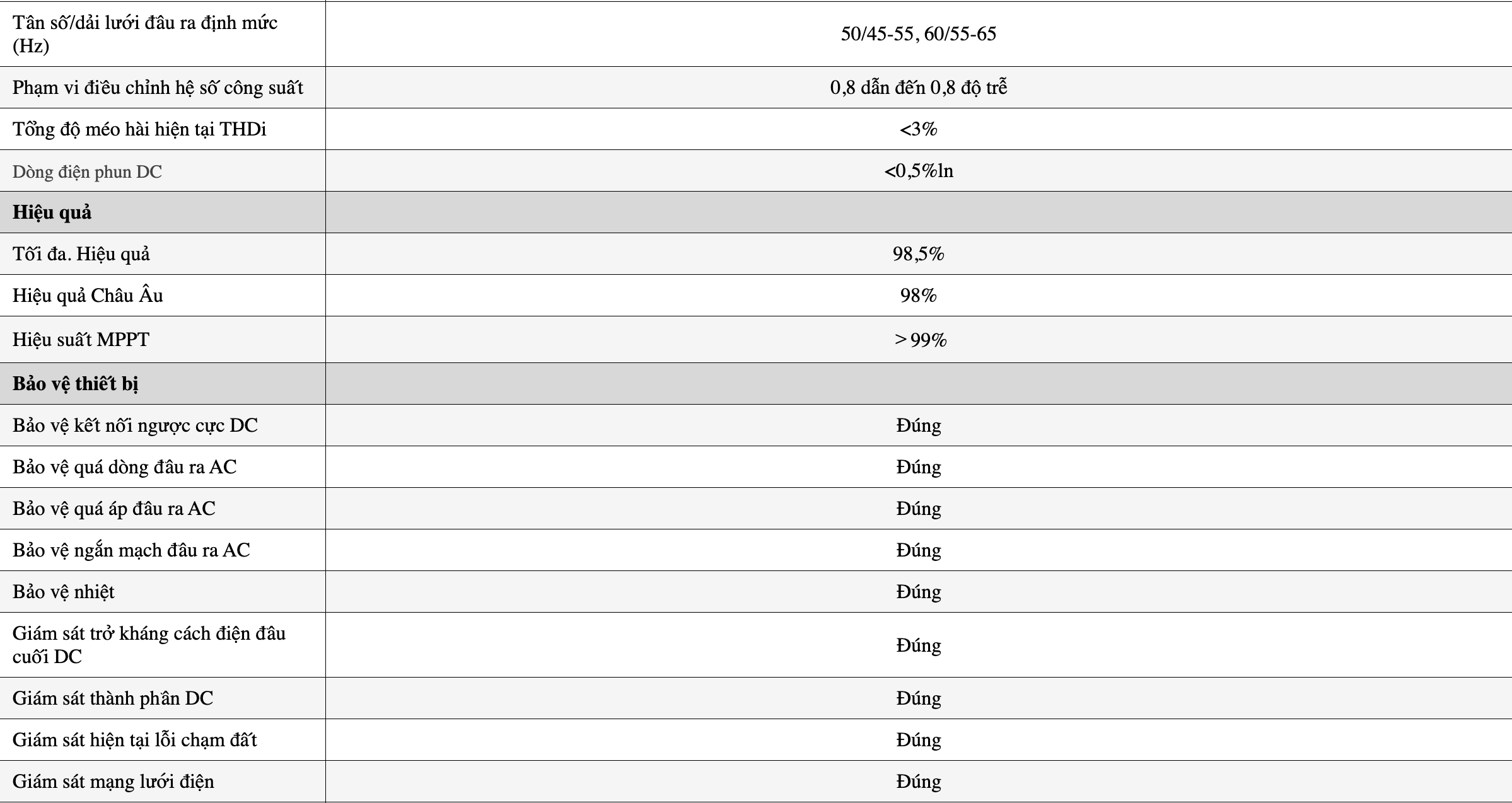The height and width of the screenshot is (803, 1512).
Task: Select the 0,8 dẫn đến 0,8 độ trễ value
Action: point(918,88)
